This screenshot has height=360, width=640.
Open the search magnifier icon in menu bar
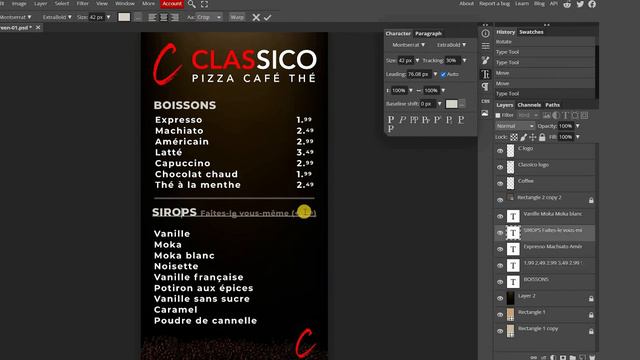click(x=191, y=4)
